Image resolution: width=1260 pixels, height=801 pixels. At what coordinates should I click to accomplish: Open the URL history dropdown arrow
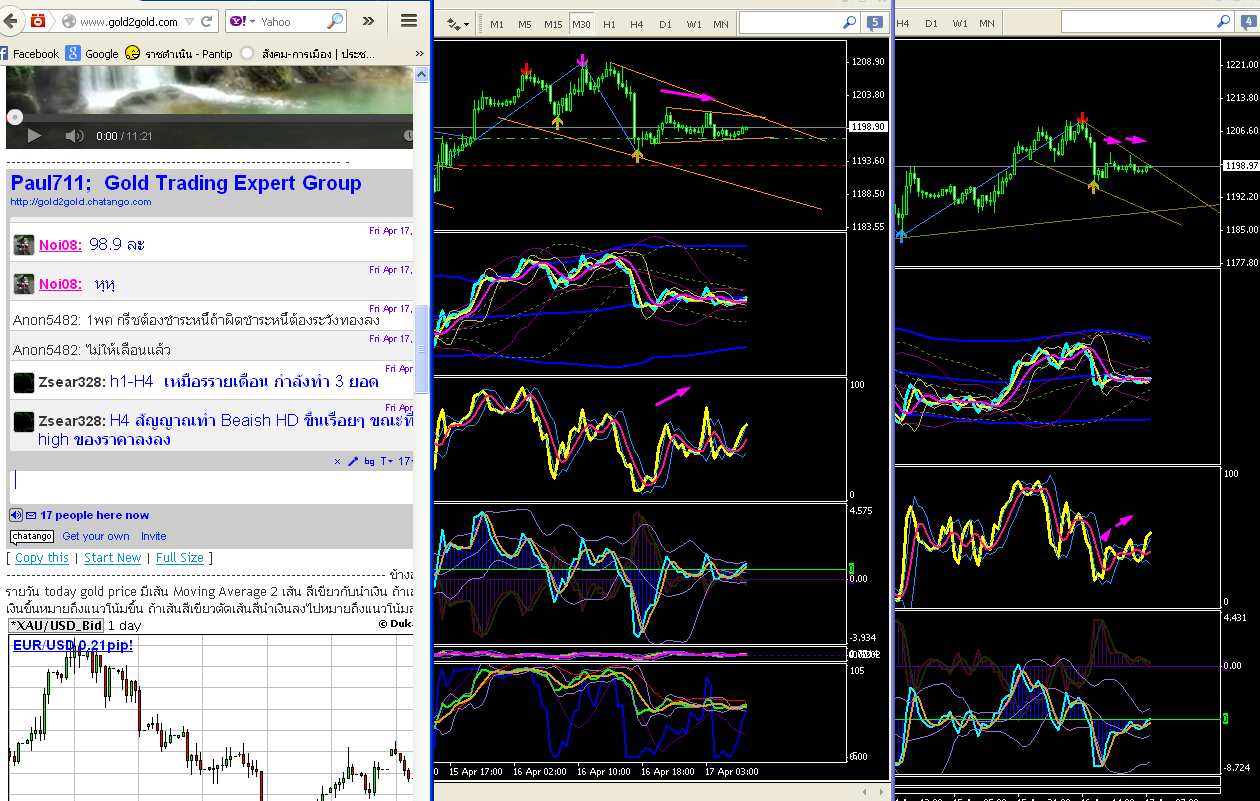(x=190, y=21)
